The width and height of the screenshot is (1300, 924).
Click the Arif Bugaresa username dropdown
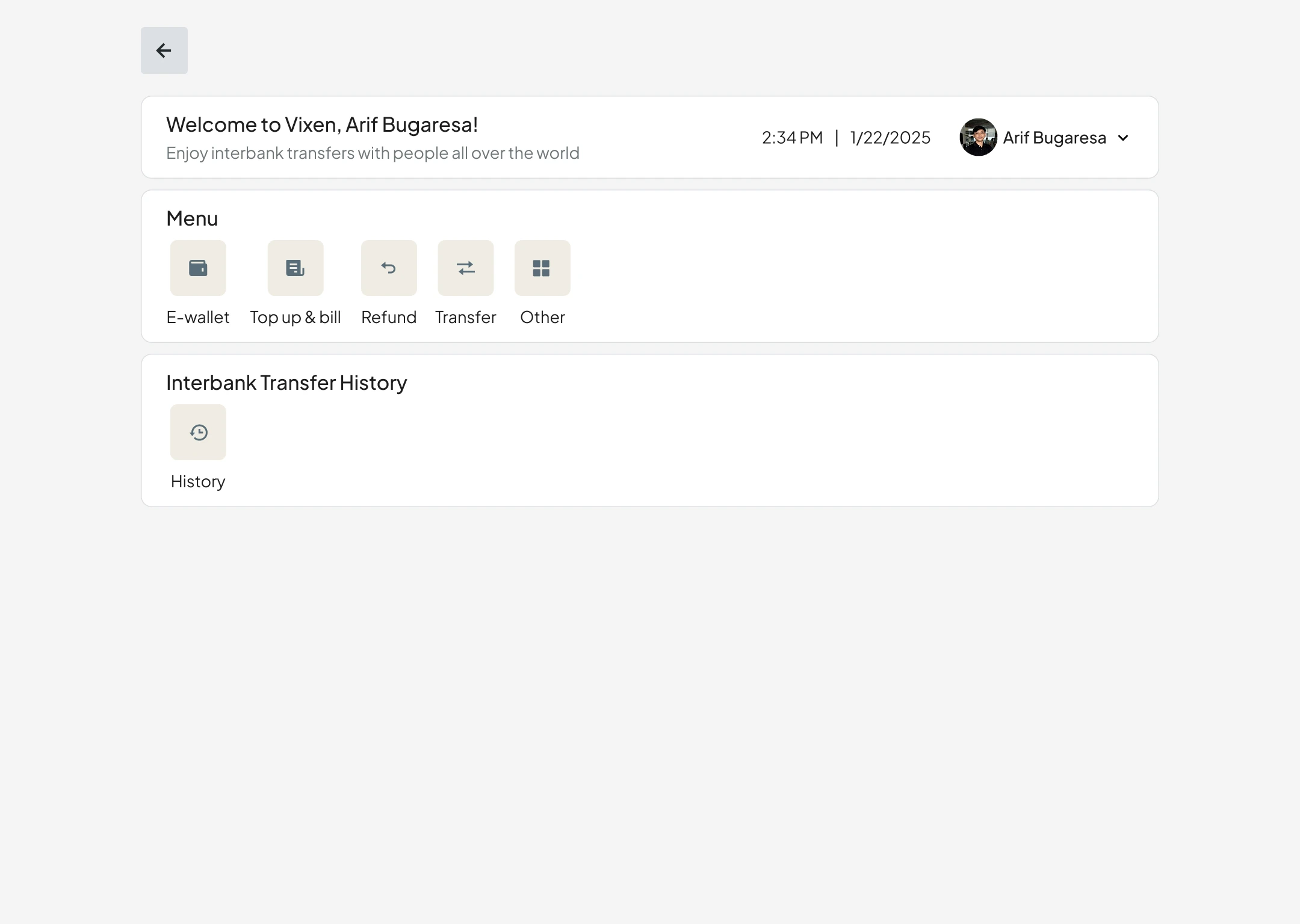click(1054, 138)
